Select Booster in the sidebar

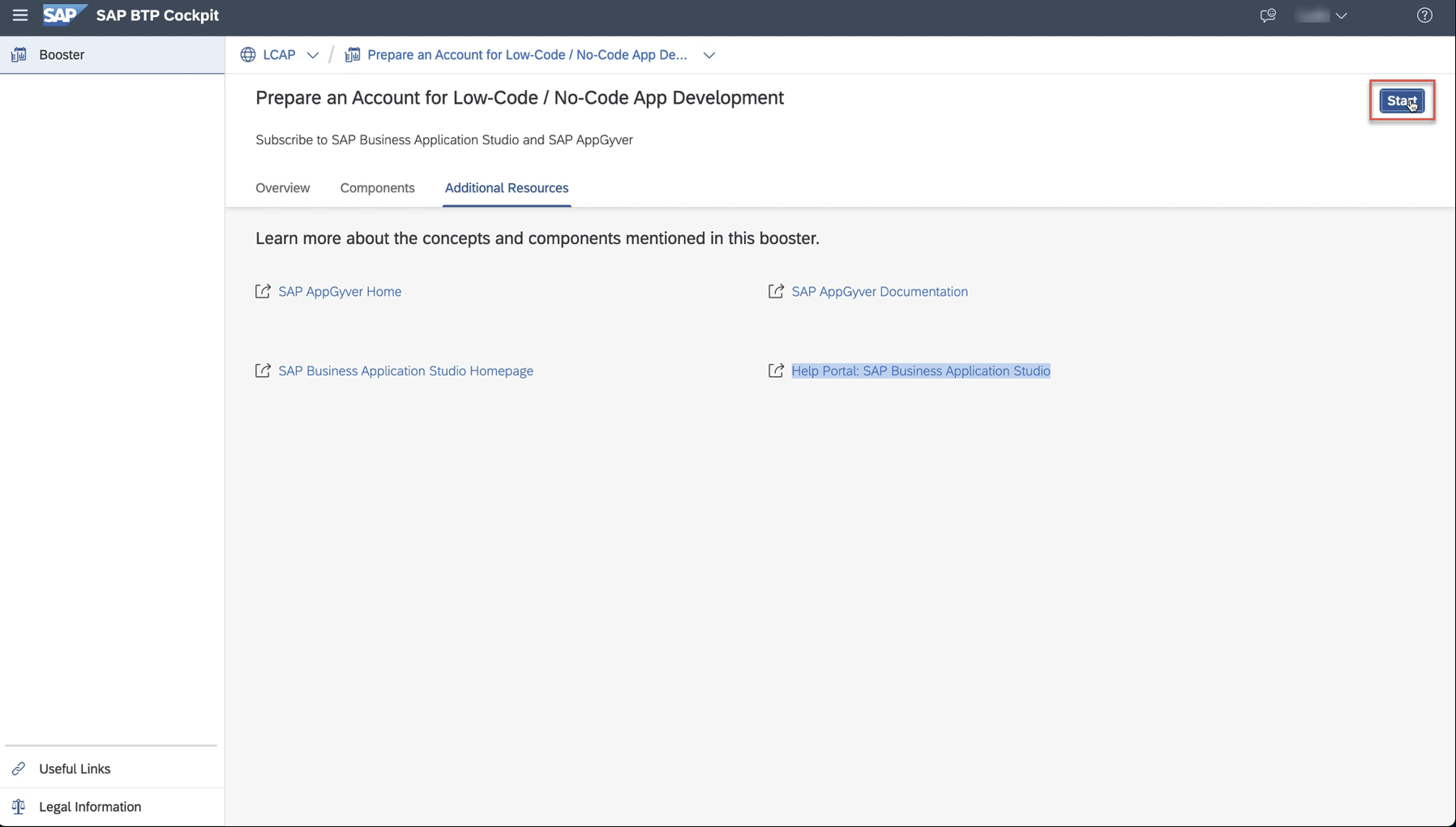tap(112, 54)
